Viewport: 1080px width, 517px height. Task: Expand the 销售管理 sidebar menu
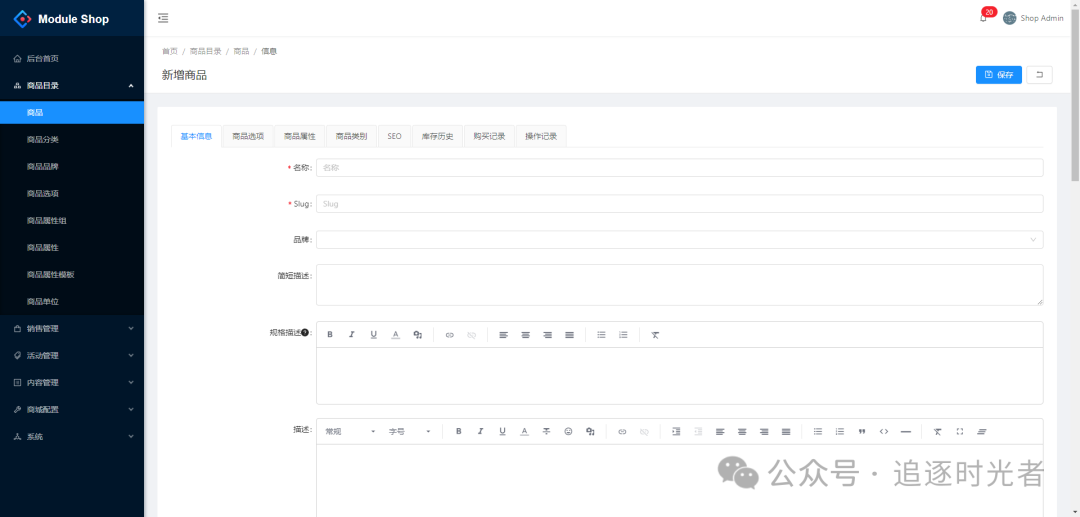(x=72, y=328)
